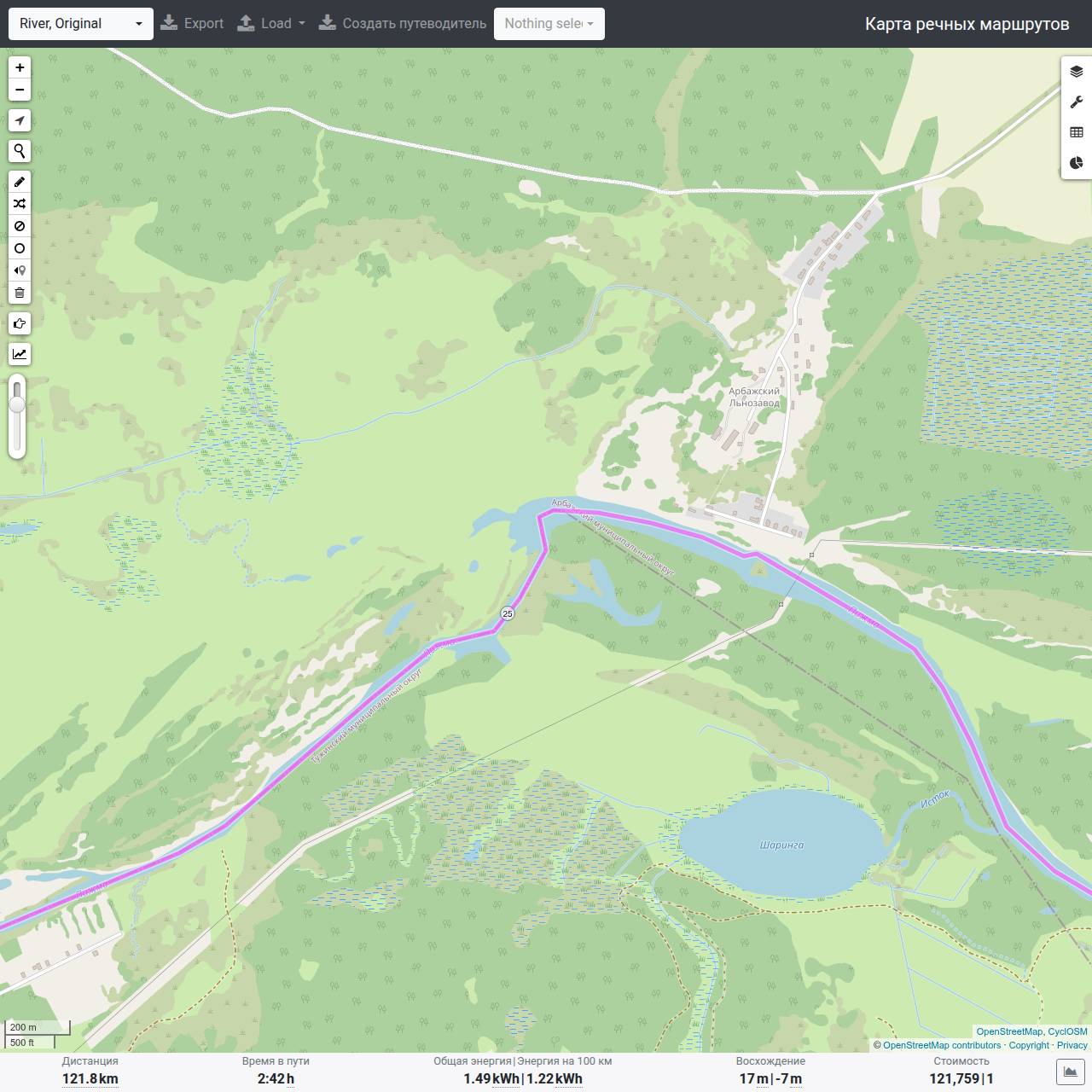Open the Load dropdown menu
The width and height of the screenshot is (1092, 1092).
(x=271, y=24)
